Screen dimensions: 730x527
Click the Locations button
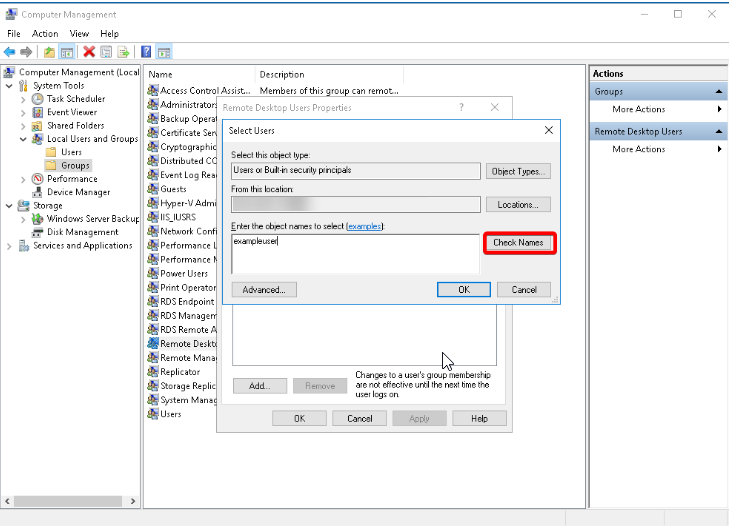pos(518,204)
